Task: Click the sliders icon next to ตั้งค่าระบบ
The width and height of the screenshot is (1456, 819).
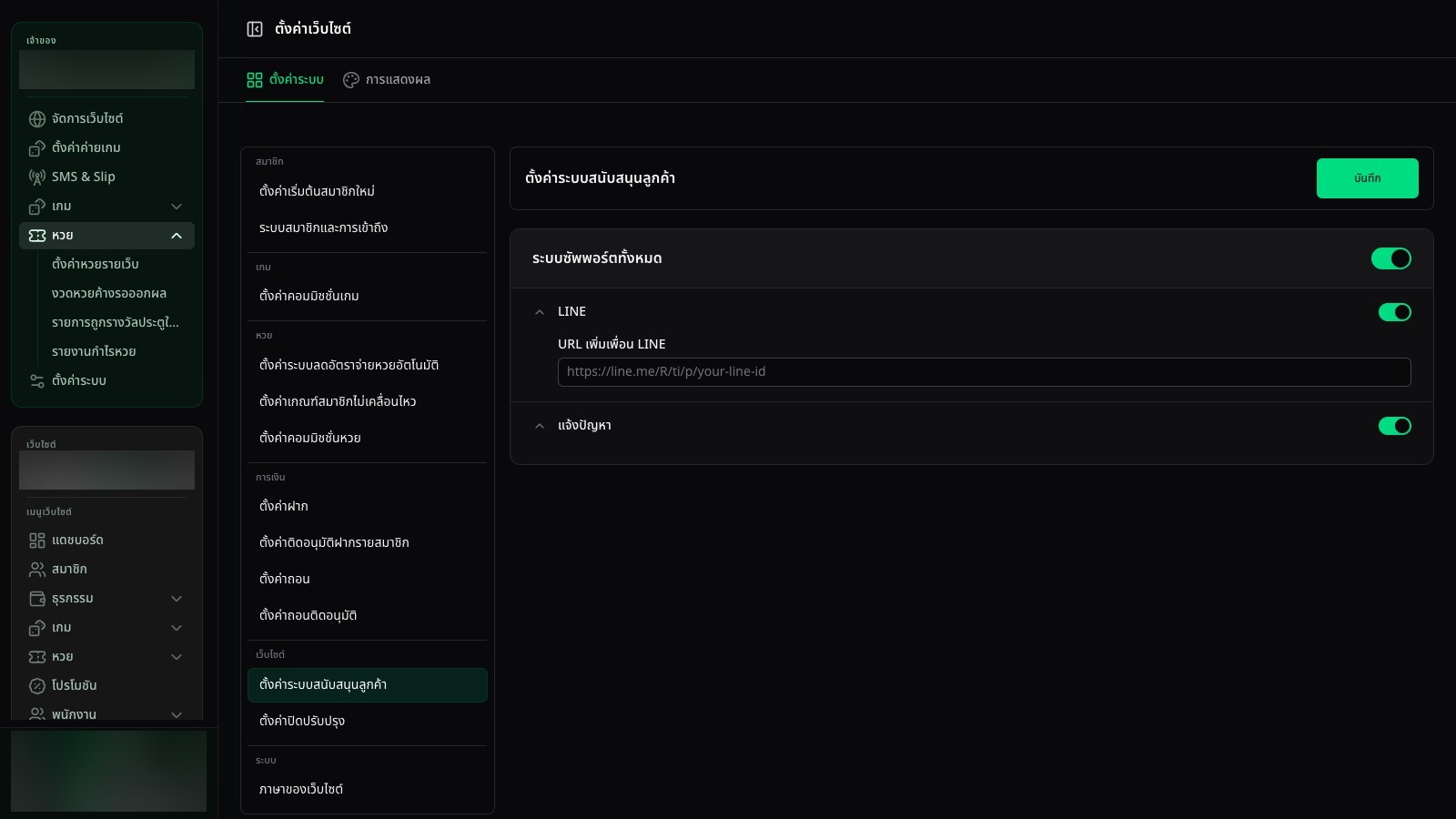Action: pos(37,381)
